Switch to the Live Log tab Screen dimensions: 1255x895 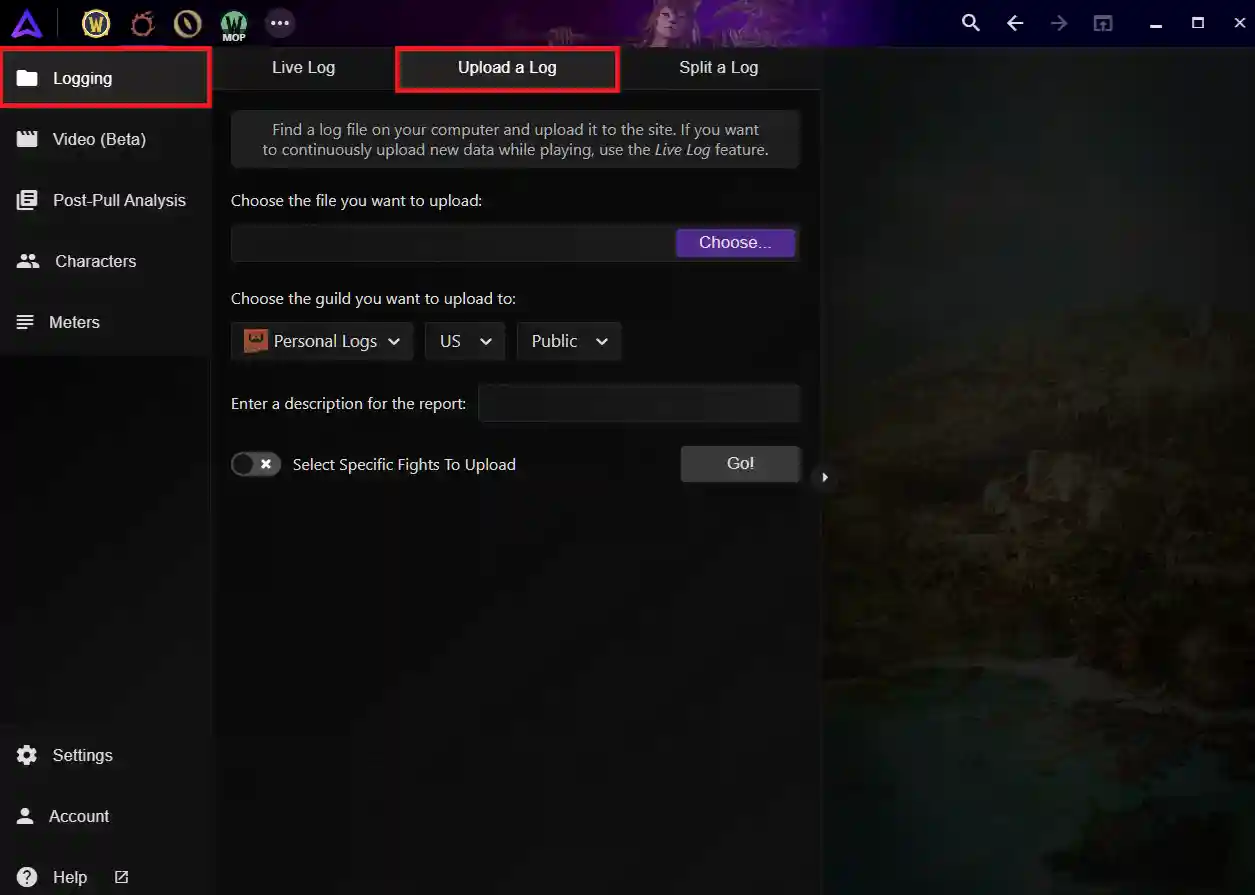tap(302, 68)
